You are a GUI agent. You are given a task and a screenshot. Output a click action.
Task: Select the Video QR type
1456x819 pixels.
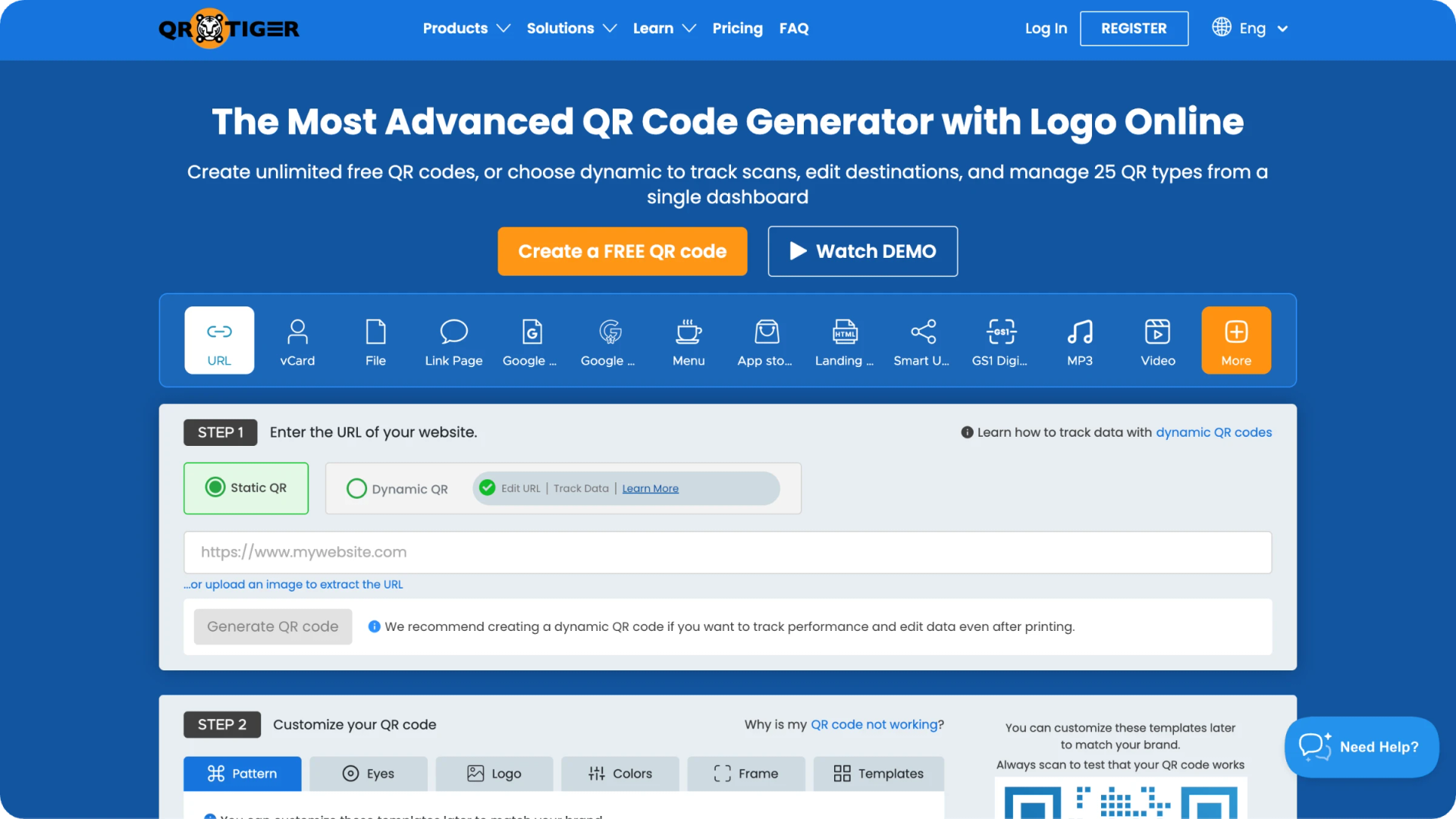(1158, 340)
